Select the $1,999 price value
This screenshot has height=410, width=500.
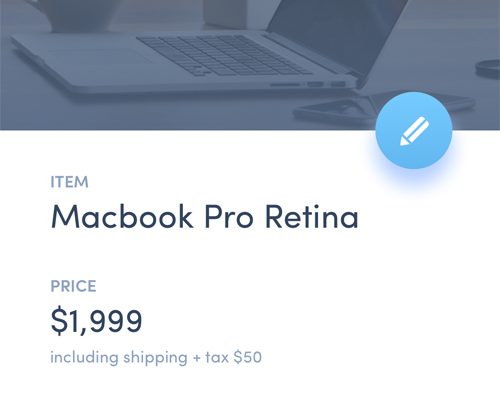(x=96, y=321)
